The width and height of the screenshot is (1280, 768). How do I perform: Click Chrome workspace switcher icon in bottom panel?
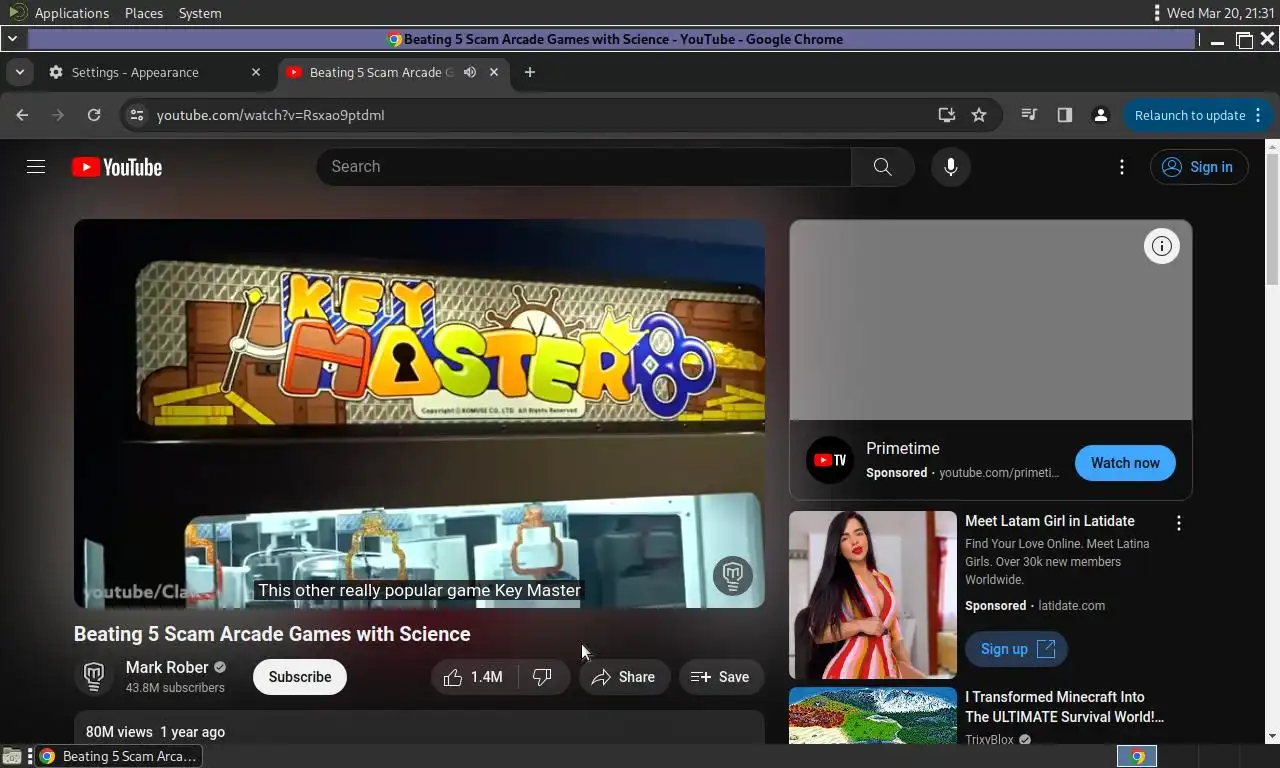pos(1137,756)
